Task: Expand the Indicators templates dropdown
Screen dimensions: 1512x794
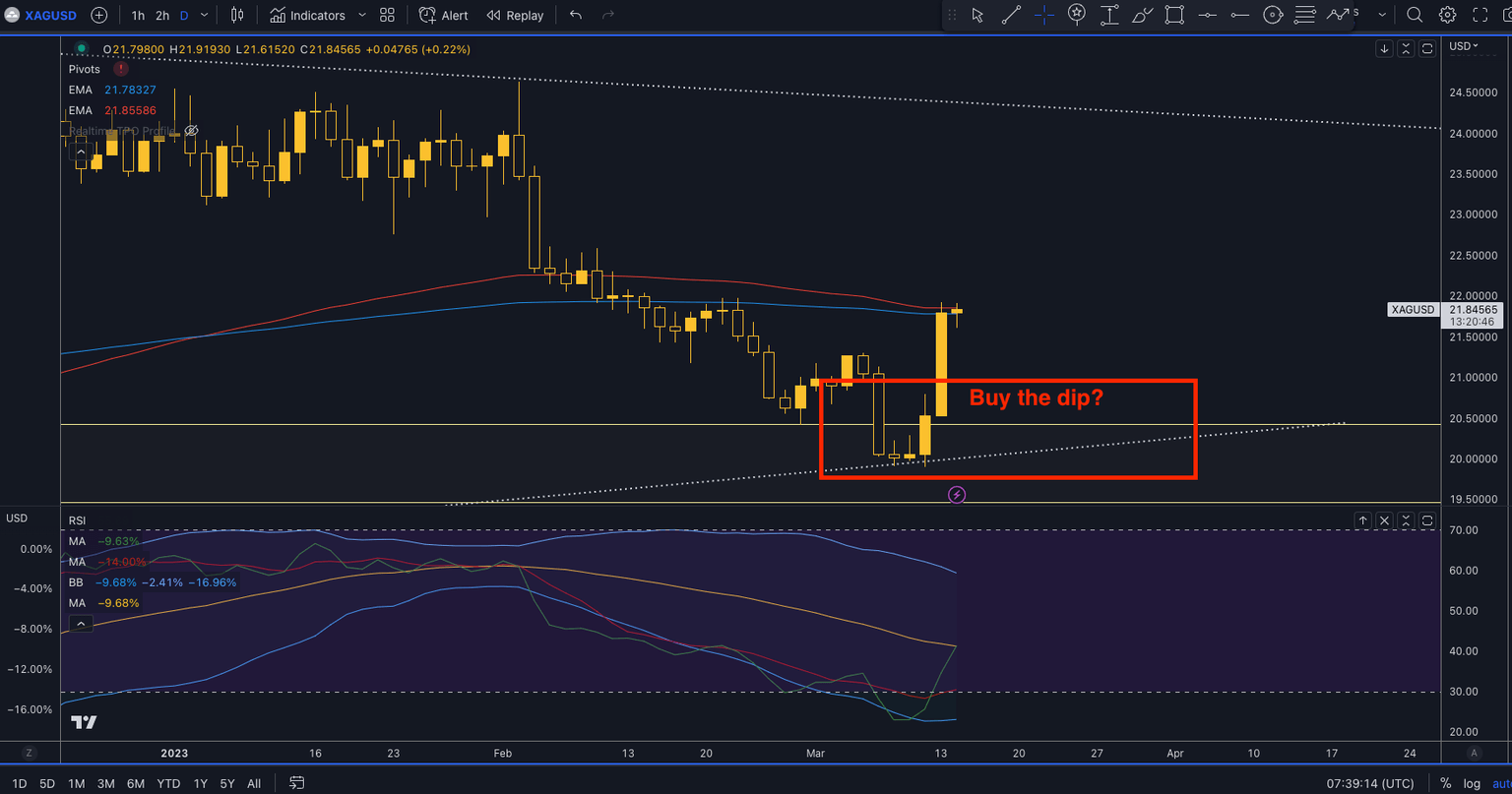Action: pos(362,15)
